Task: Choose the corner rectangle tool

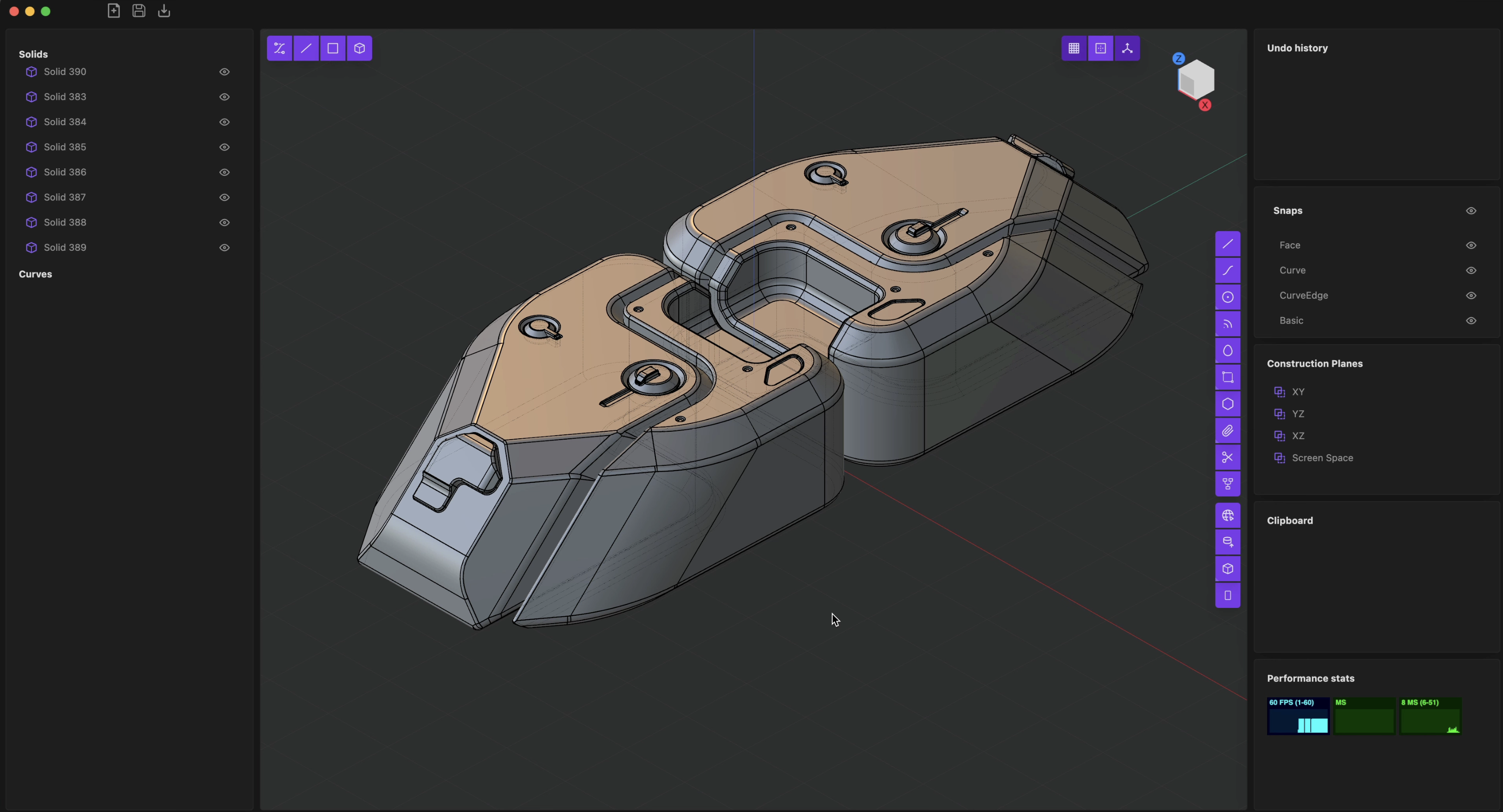Action: point(1228,377)
